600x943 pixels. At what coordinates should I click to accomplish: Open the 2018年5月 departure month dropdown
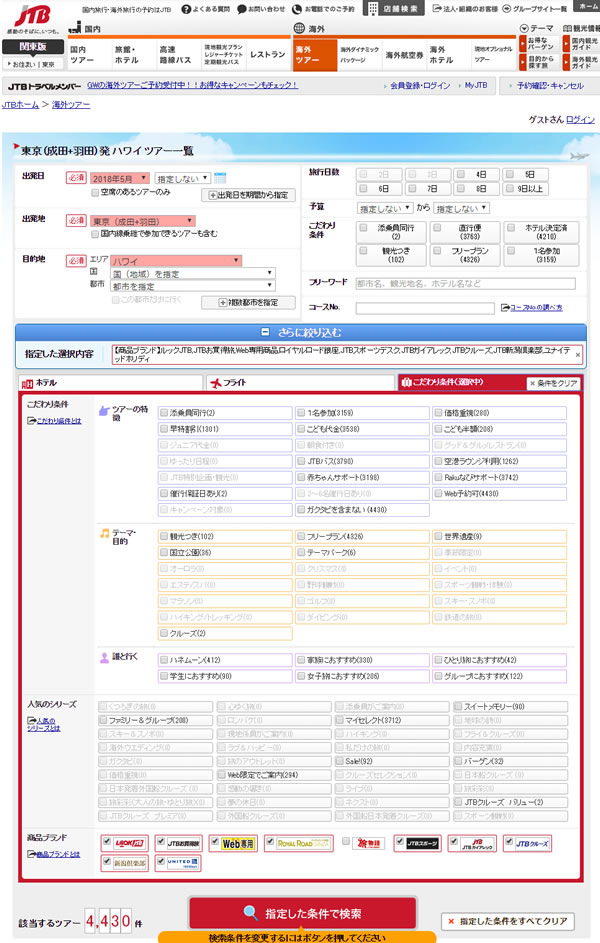[119, 178]
